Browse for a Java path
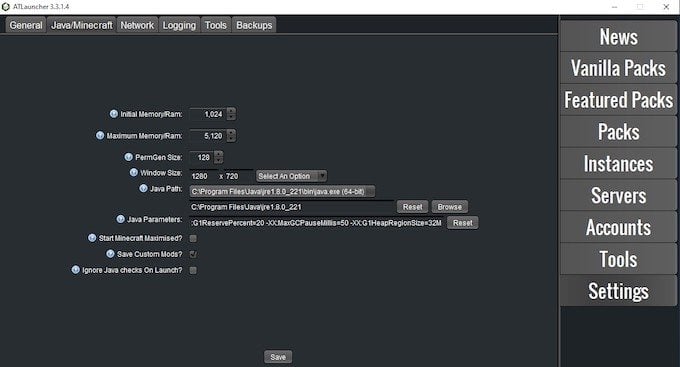The height and width of the screenshot is (367, 680). coord(450,207)
